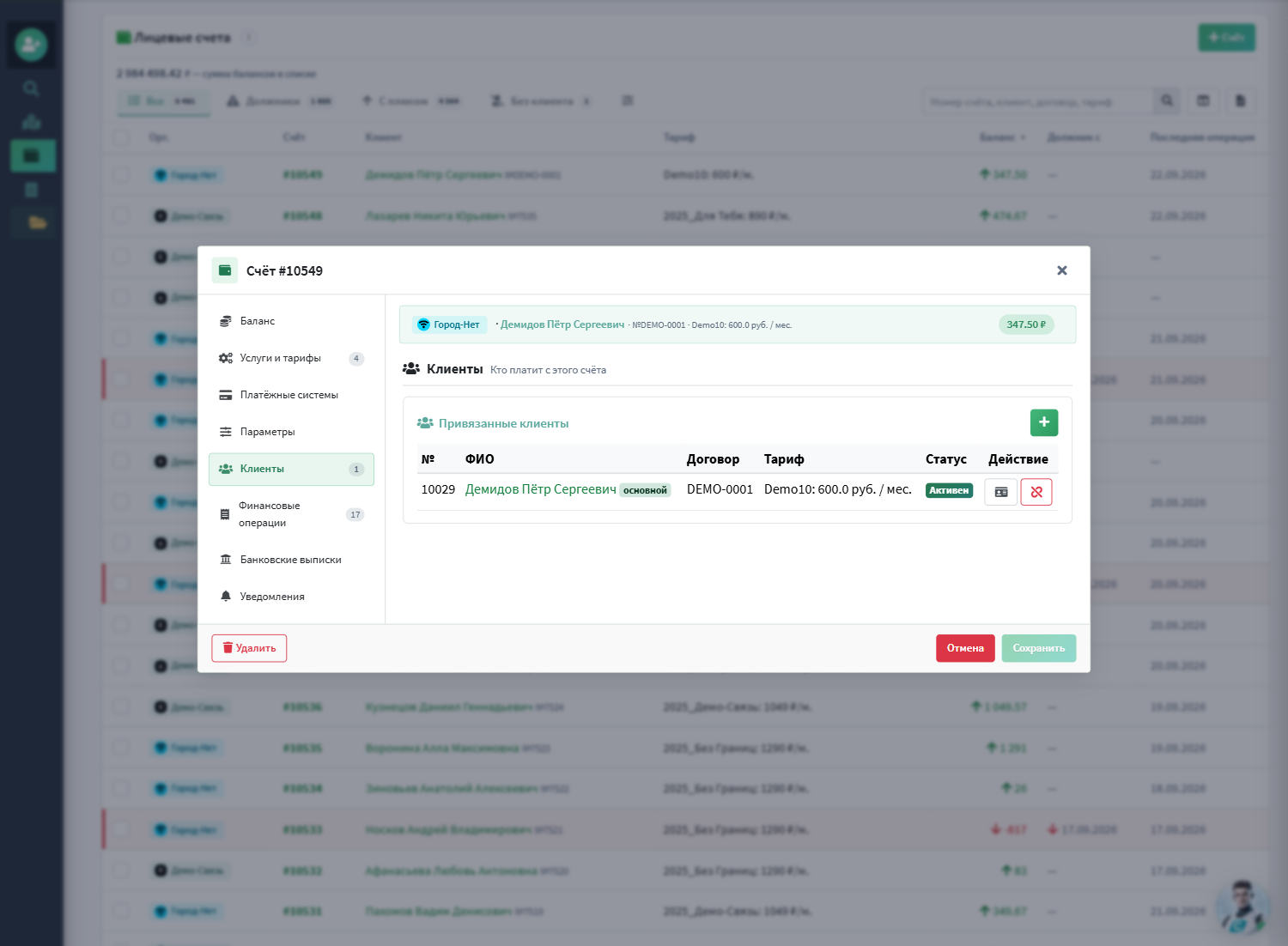Click the Активен status badge

pyautogui.click(x=949, y=490)
